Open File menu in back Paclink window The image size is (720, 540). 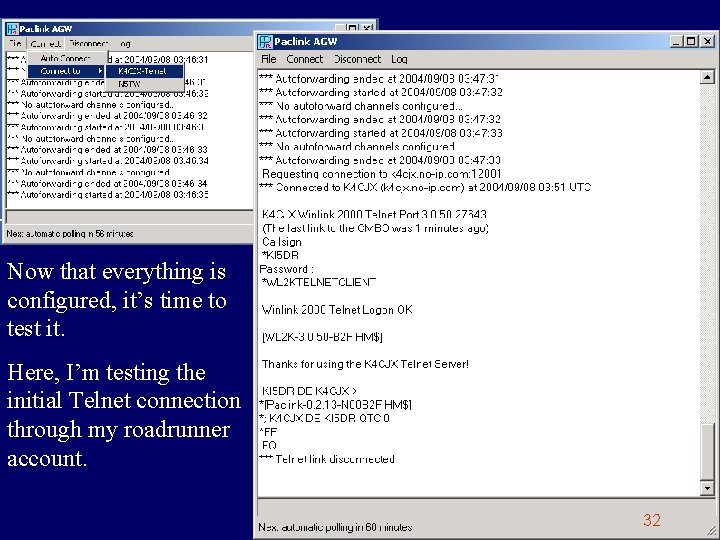[x=15, y=43]
